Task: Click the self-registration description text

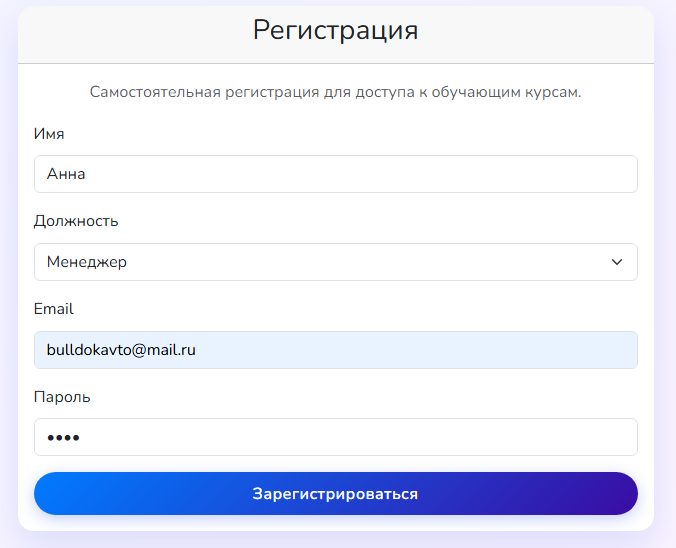Action: point(335,92)
